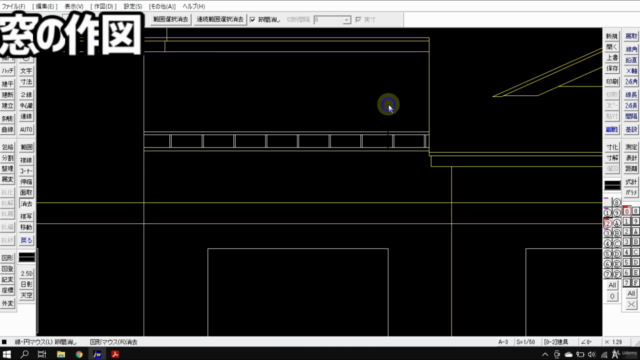Click 戻る to undo
This screenshot has height=360, width=640.
26,240
